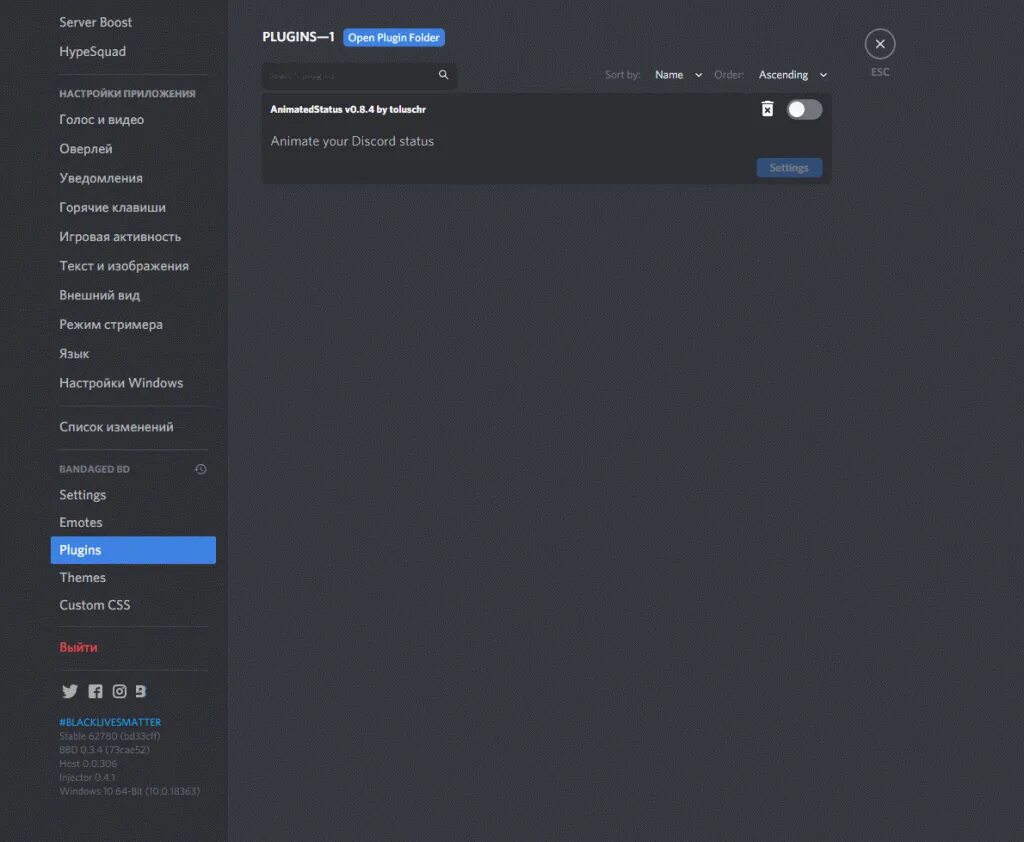
Task: Open Discord Facebook icon link
Action: tap(95, 691)
